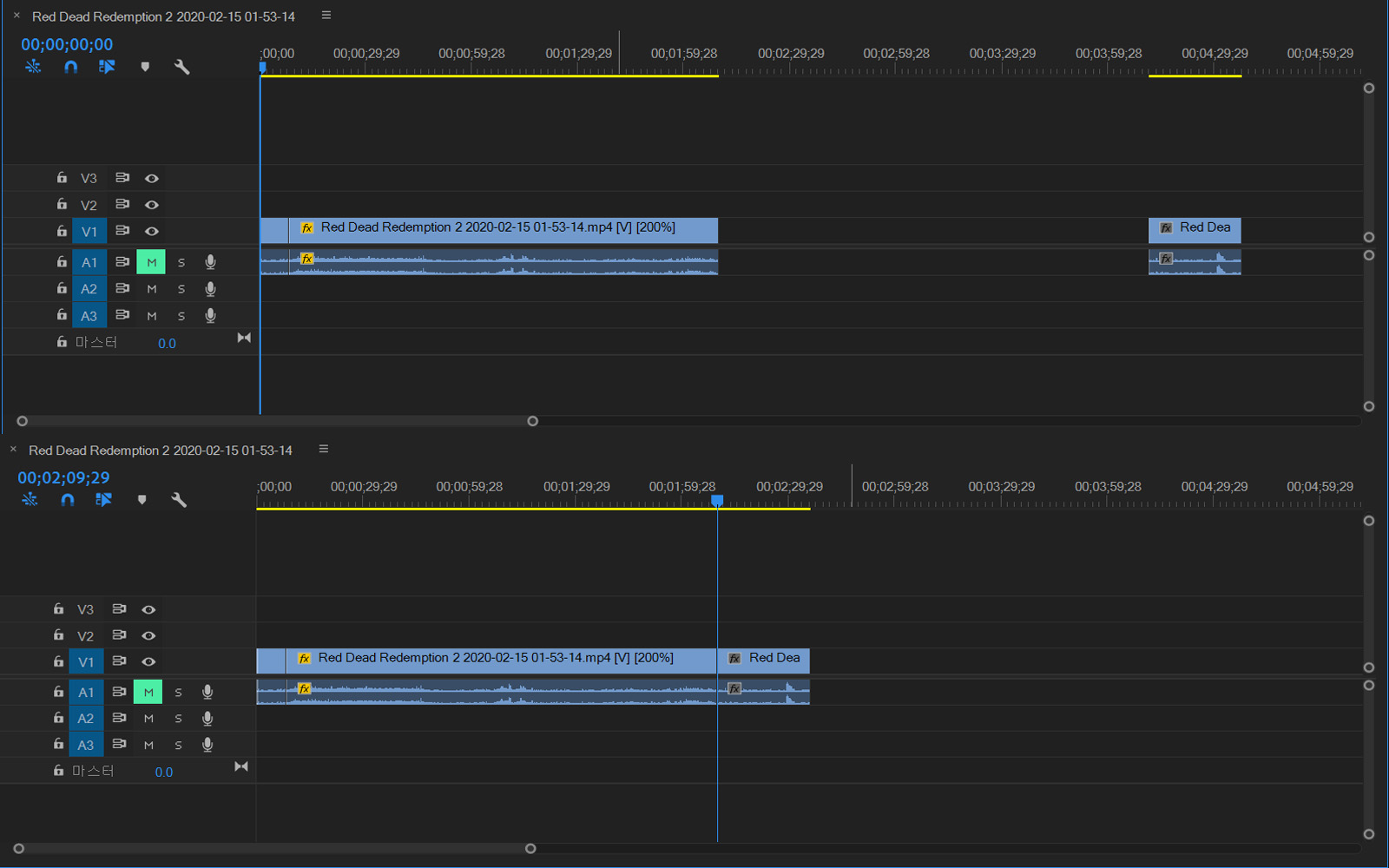Select short Red Dea clip in bottom timeline

point(764,661)
